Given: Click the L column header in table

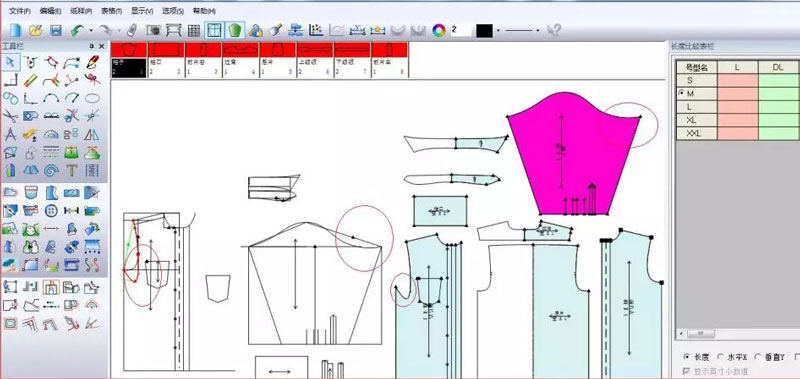Looking at the screenshot, I should (x=738, y=67).
